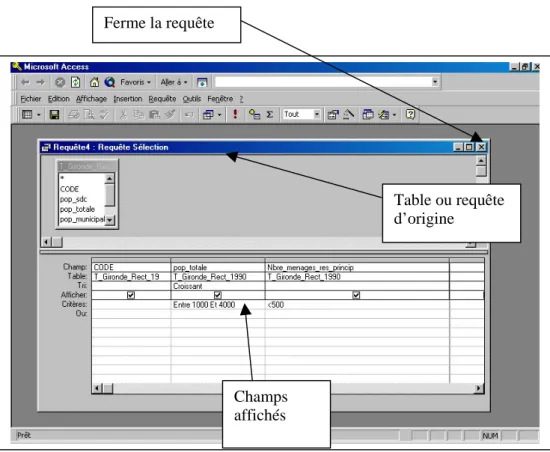Open the Home page icon
Screen dimensions: 550x452
(94, 82)
